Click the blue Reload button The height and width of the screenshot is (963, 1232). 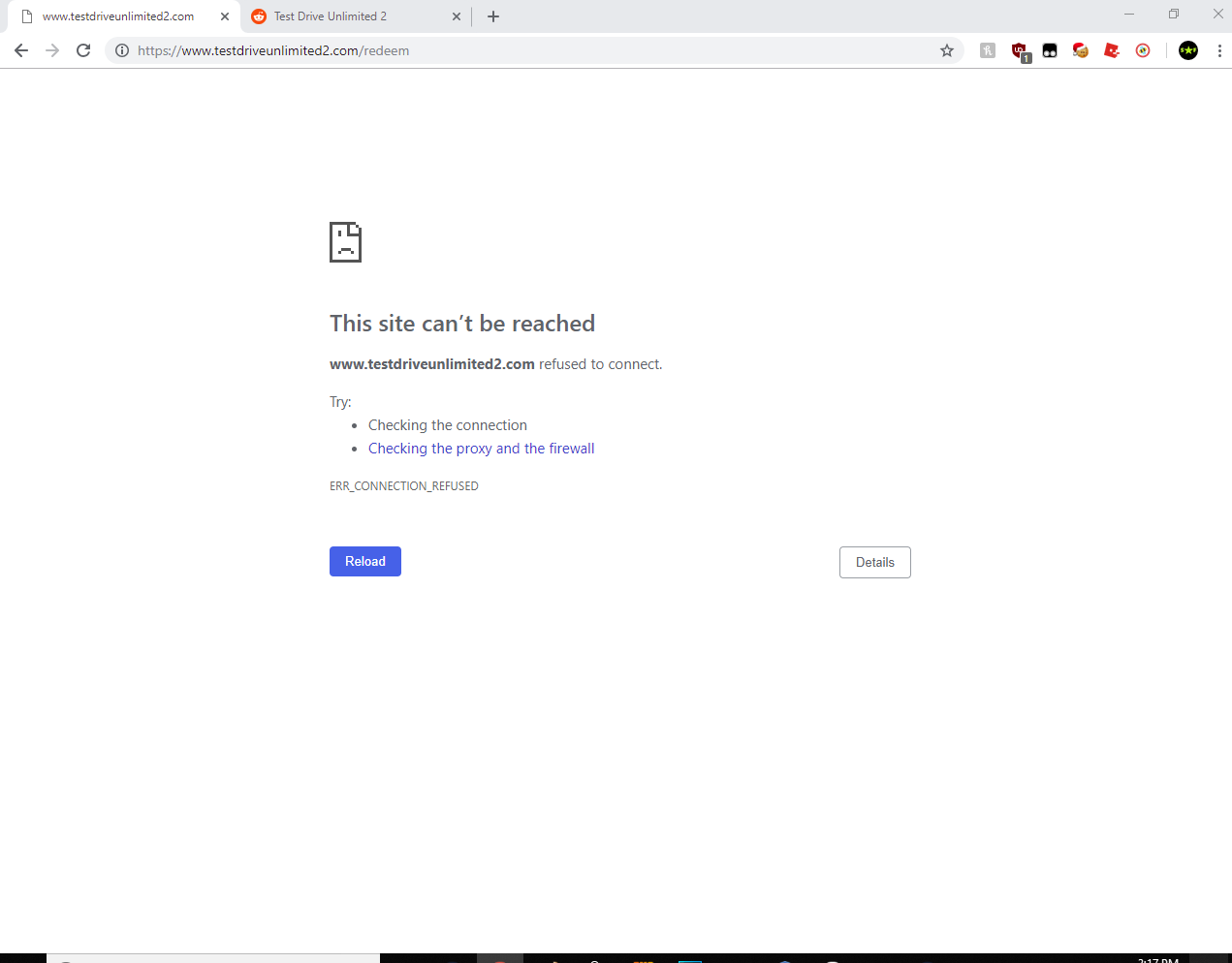365,562
